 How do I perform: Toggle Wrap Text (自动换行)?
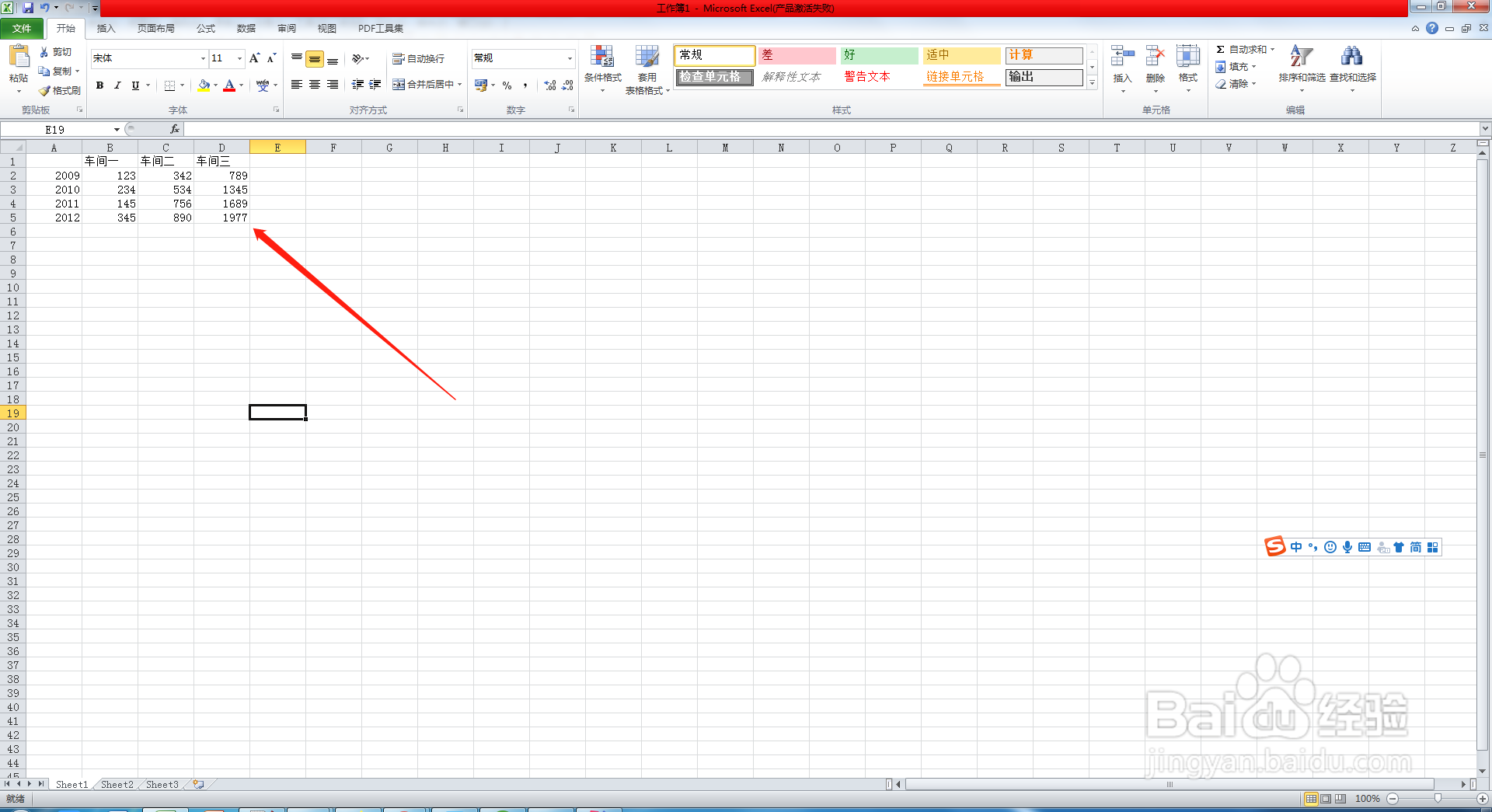point(419,59)
